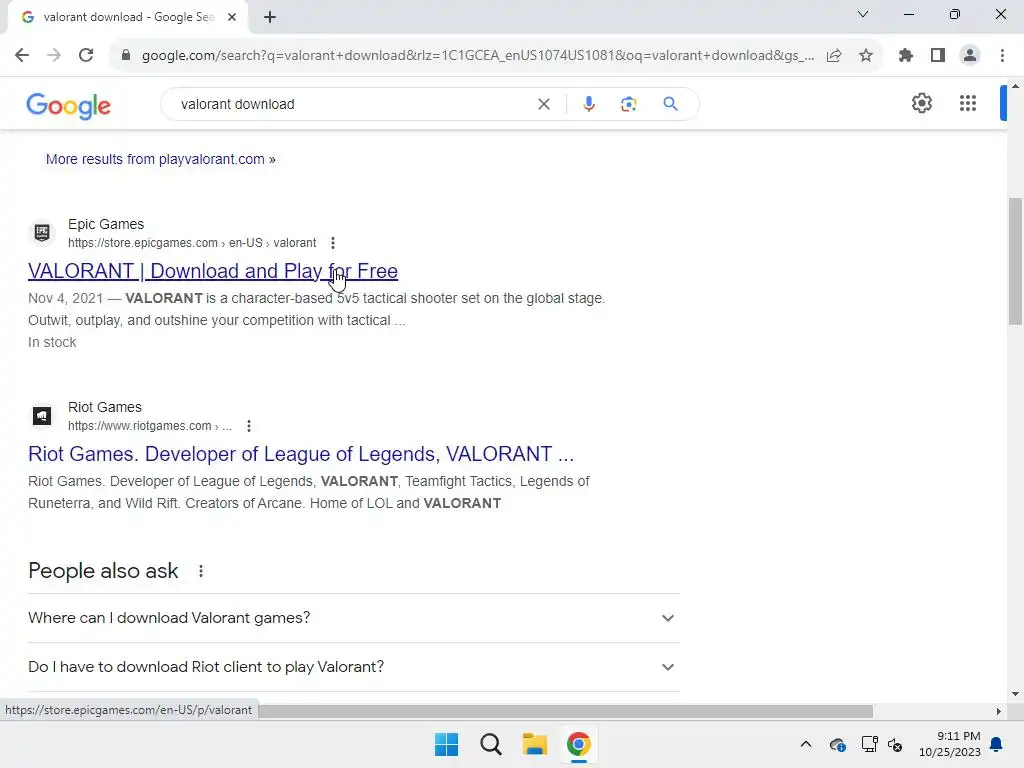
Task: Open More results from playvalorant.com
Action: (161, 159)
